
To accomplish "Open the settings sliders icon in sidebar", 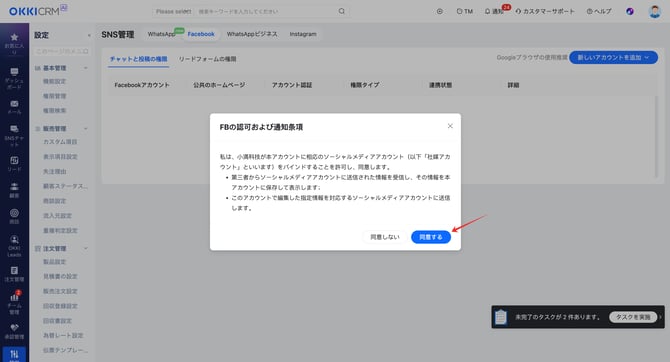I will [x=14, y=354].
